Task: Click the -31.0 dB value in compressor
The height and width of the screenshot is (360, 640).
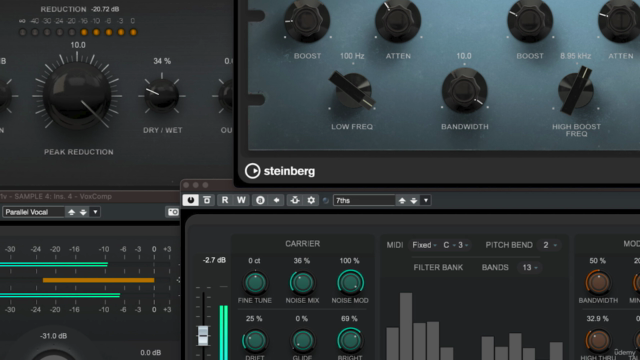Action: click(53, 336)
